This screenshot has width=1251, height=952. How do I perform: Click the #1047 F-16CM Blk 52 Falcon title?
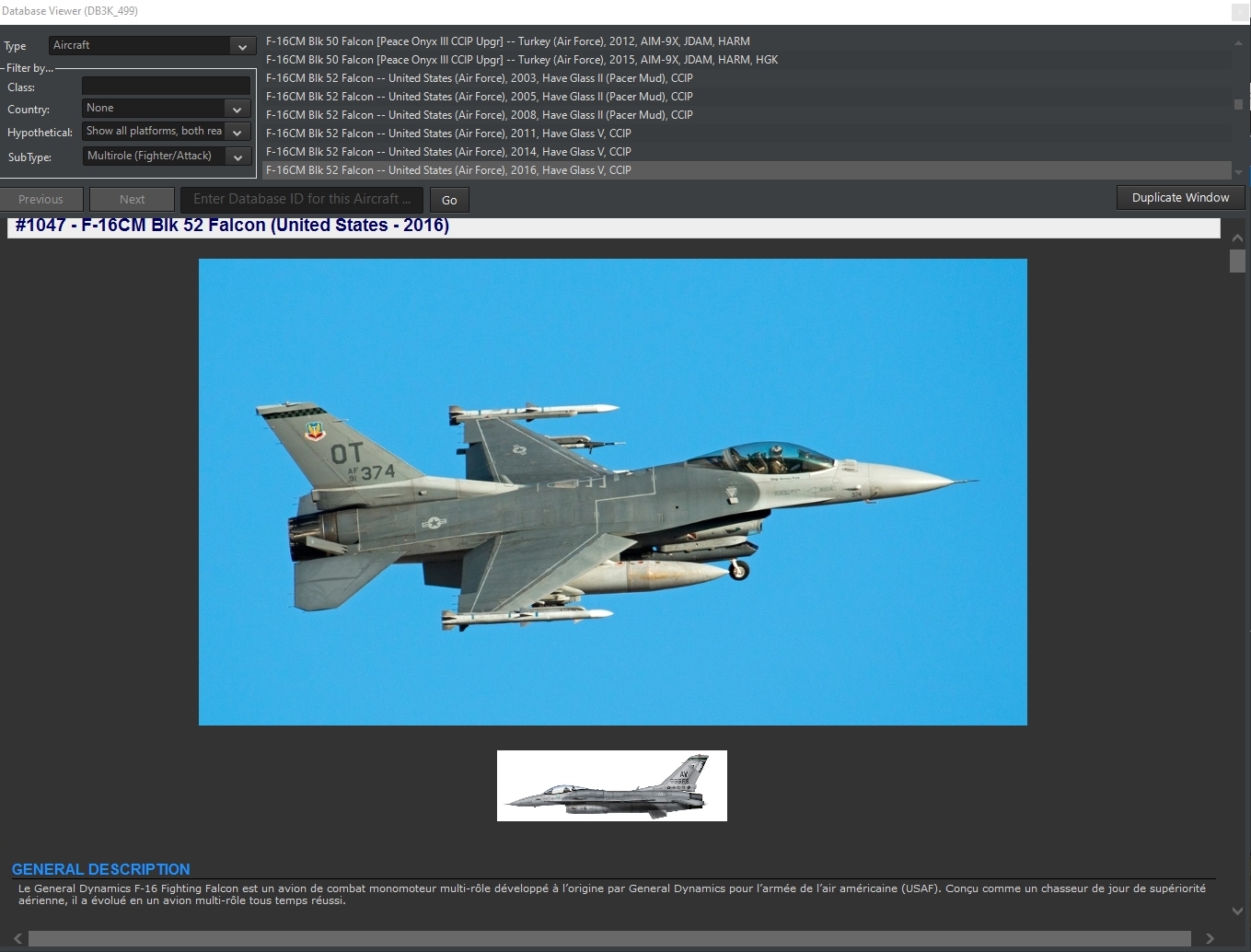click(232, 226)
